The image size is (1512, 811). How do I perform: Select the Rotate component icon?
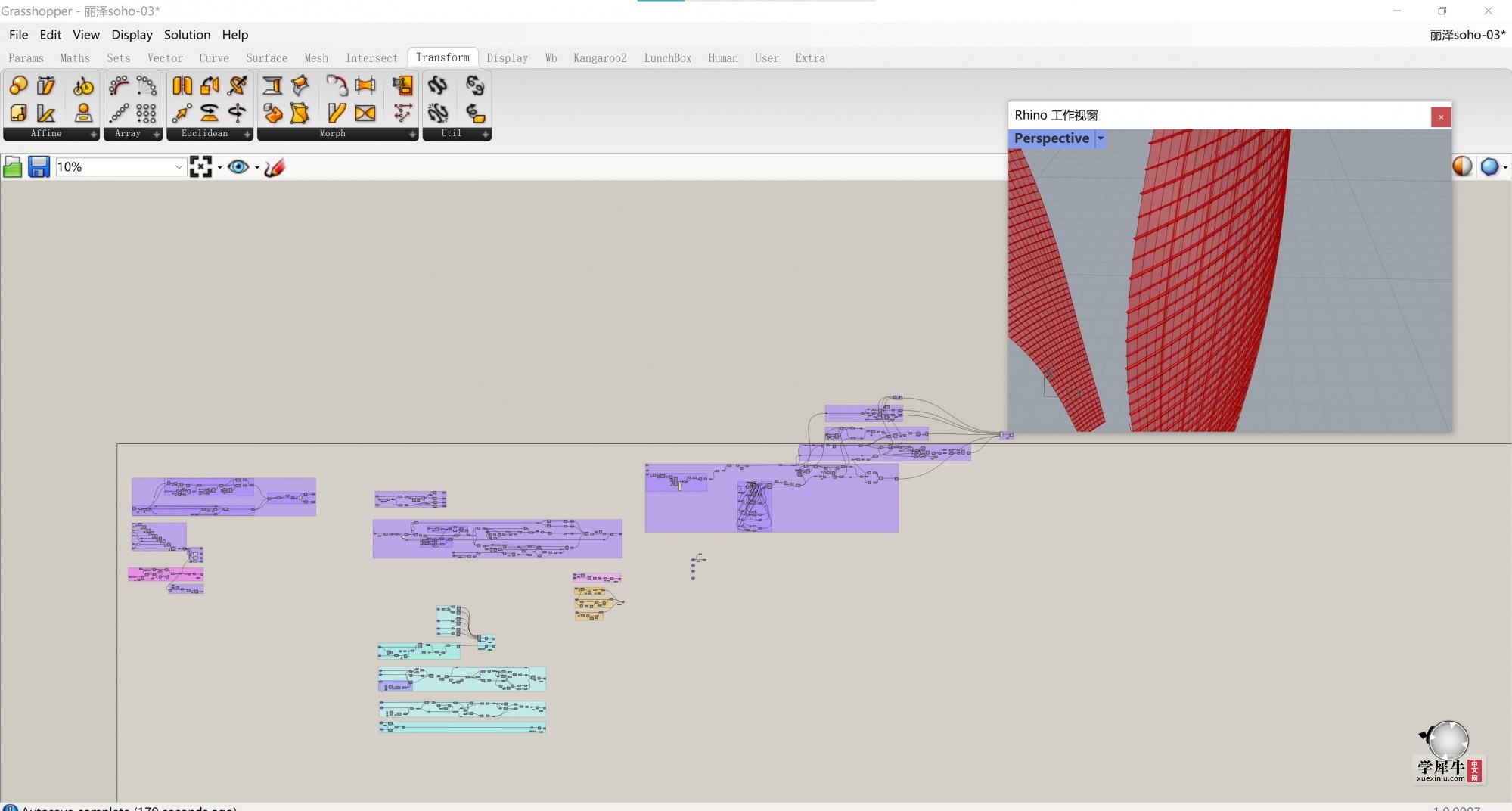click(x=210, y=113)
